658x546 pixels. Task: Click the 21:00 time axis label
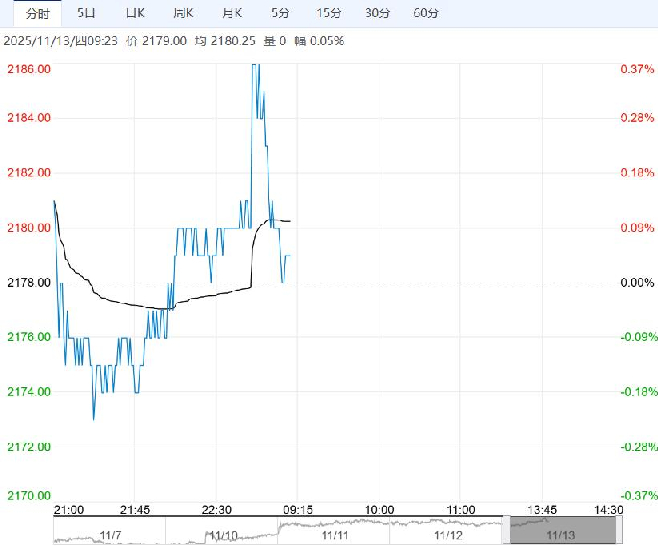click(x=68, y=509)
